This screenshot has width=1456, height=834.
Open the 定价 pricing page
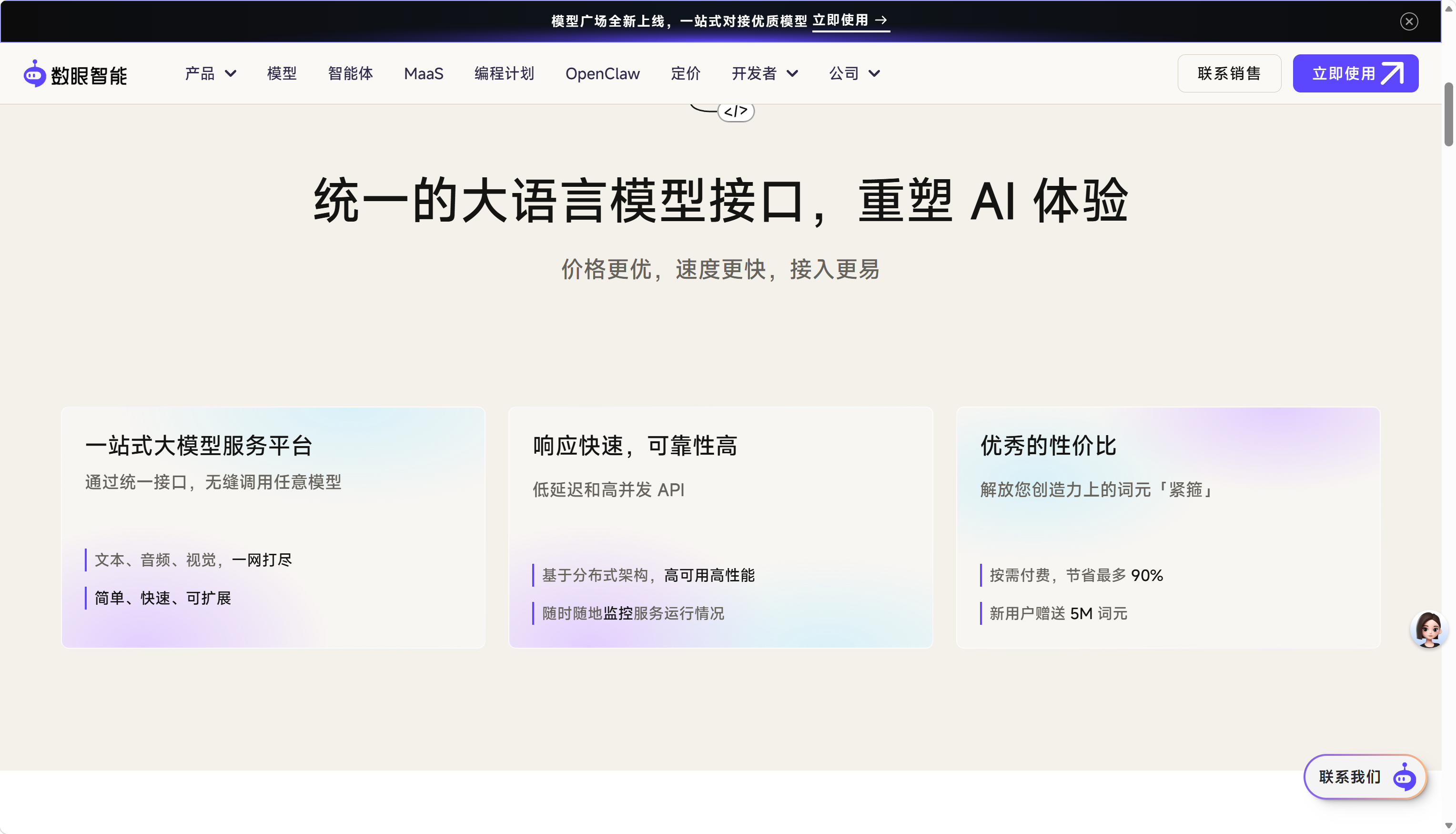coord(685,74)
